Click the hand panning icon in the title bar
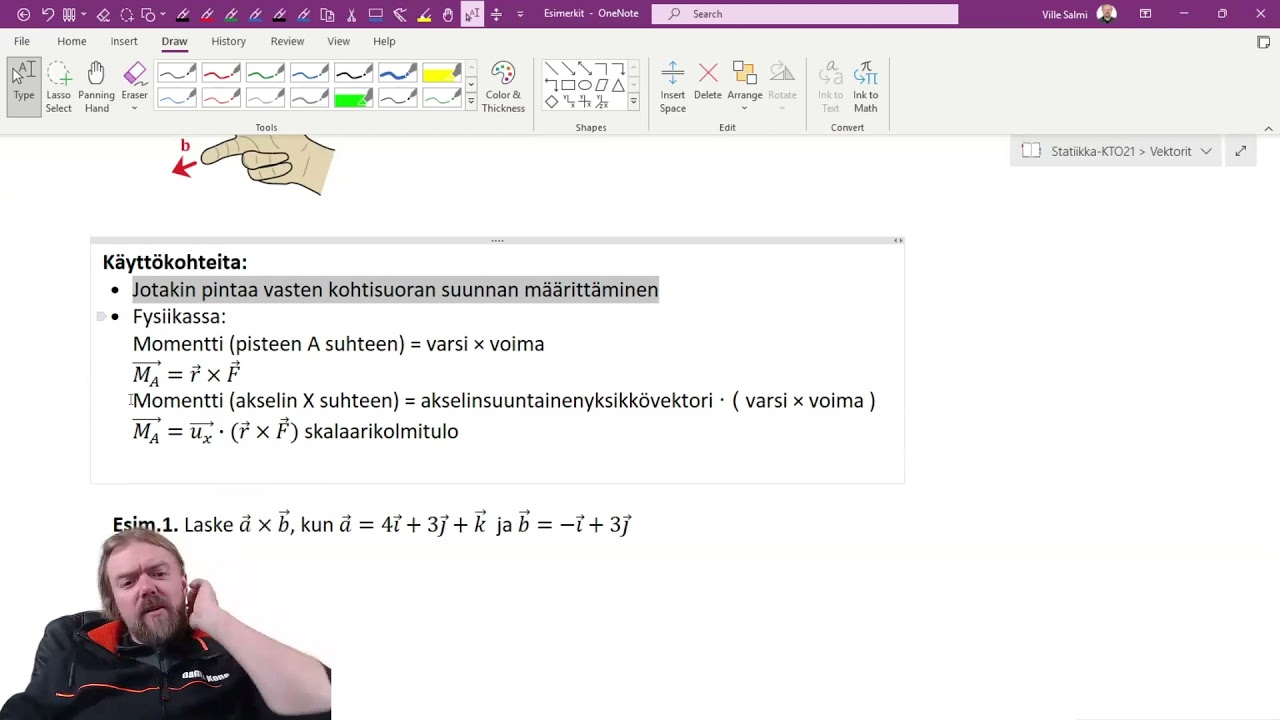This screenshot has width=1280, height=720. pos(447,14)
